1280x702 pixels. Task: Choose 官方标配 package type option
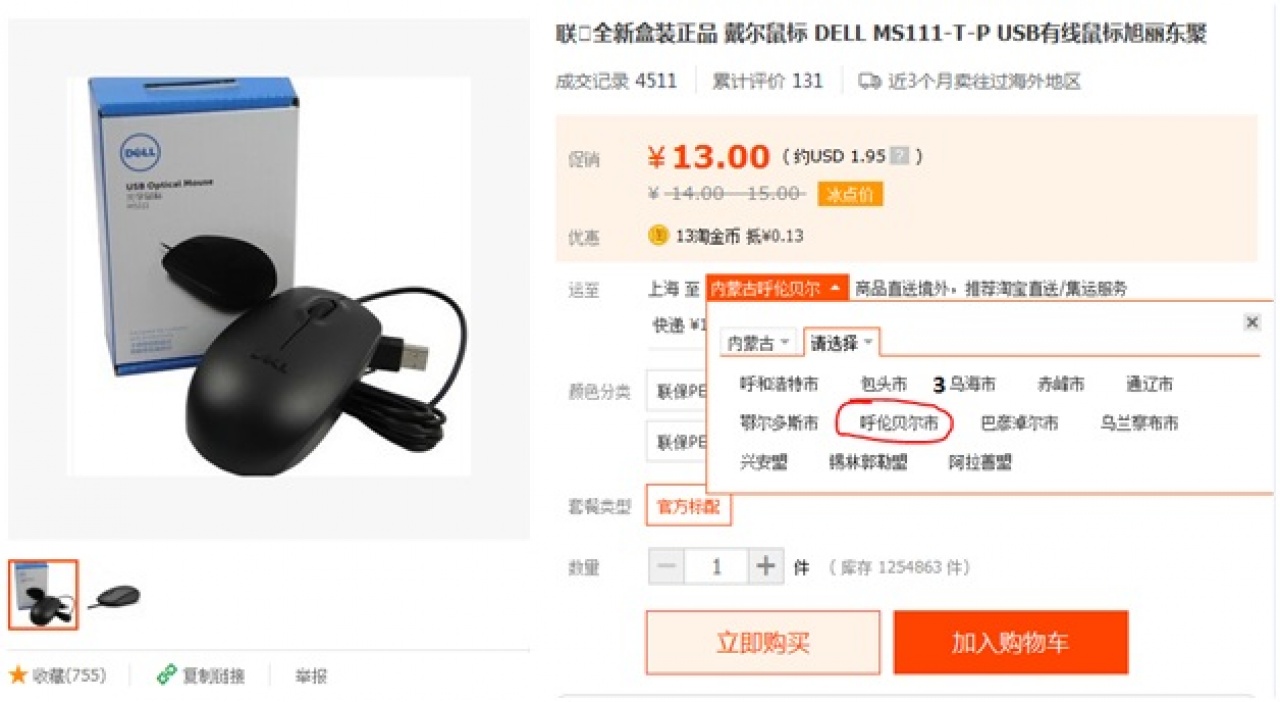[x=688, y=506]
